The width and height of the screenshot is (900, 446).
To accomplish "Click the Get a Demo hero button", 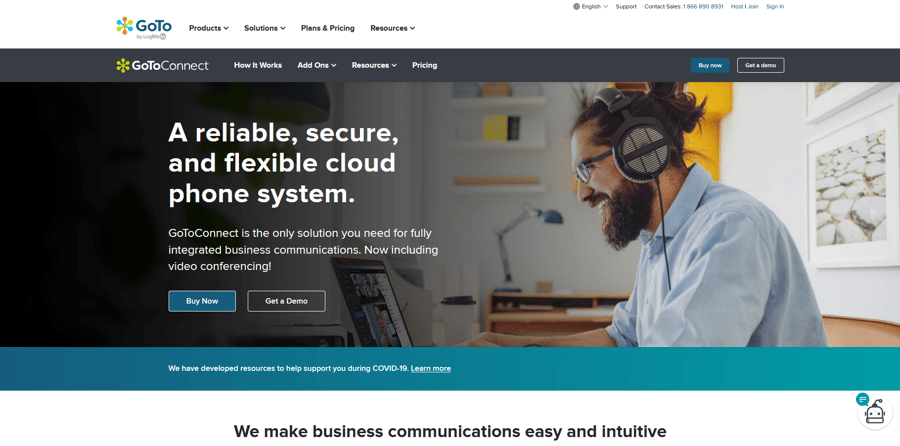I will pyautogui.click(x=286, y=301).
